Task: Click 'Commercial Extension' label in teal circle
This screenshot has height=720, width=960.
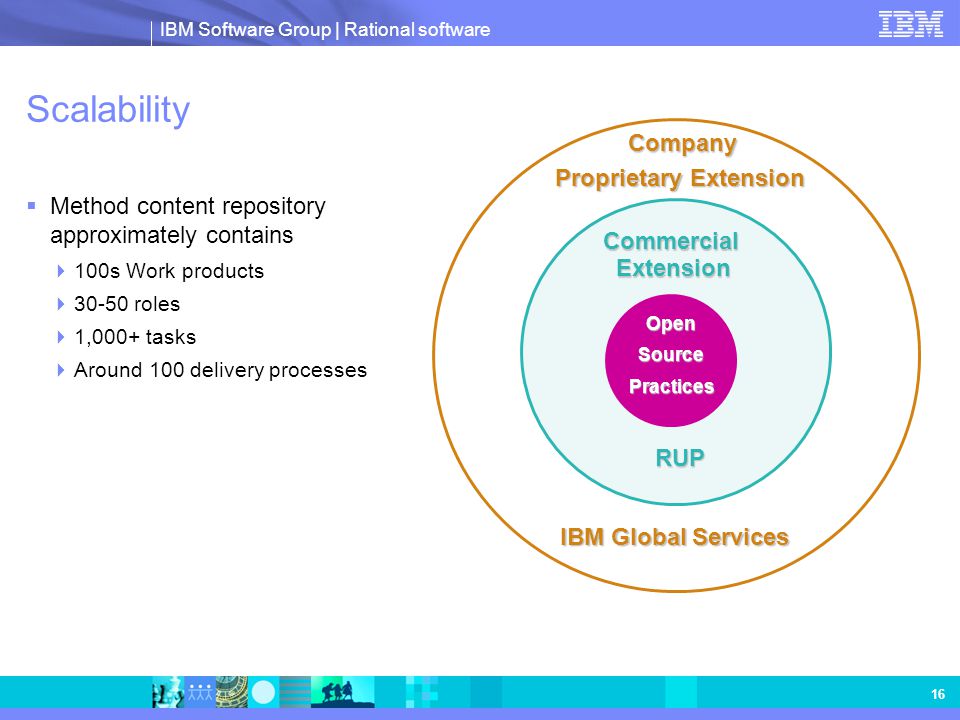Action: click(x=672, y=255)
